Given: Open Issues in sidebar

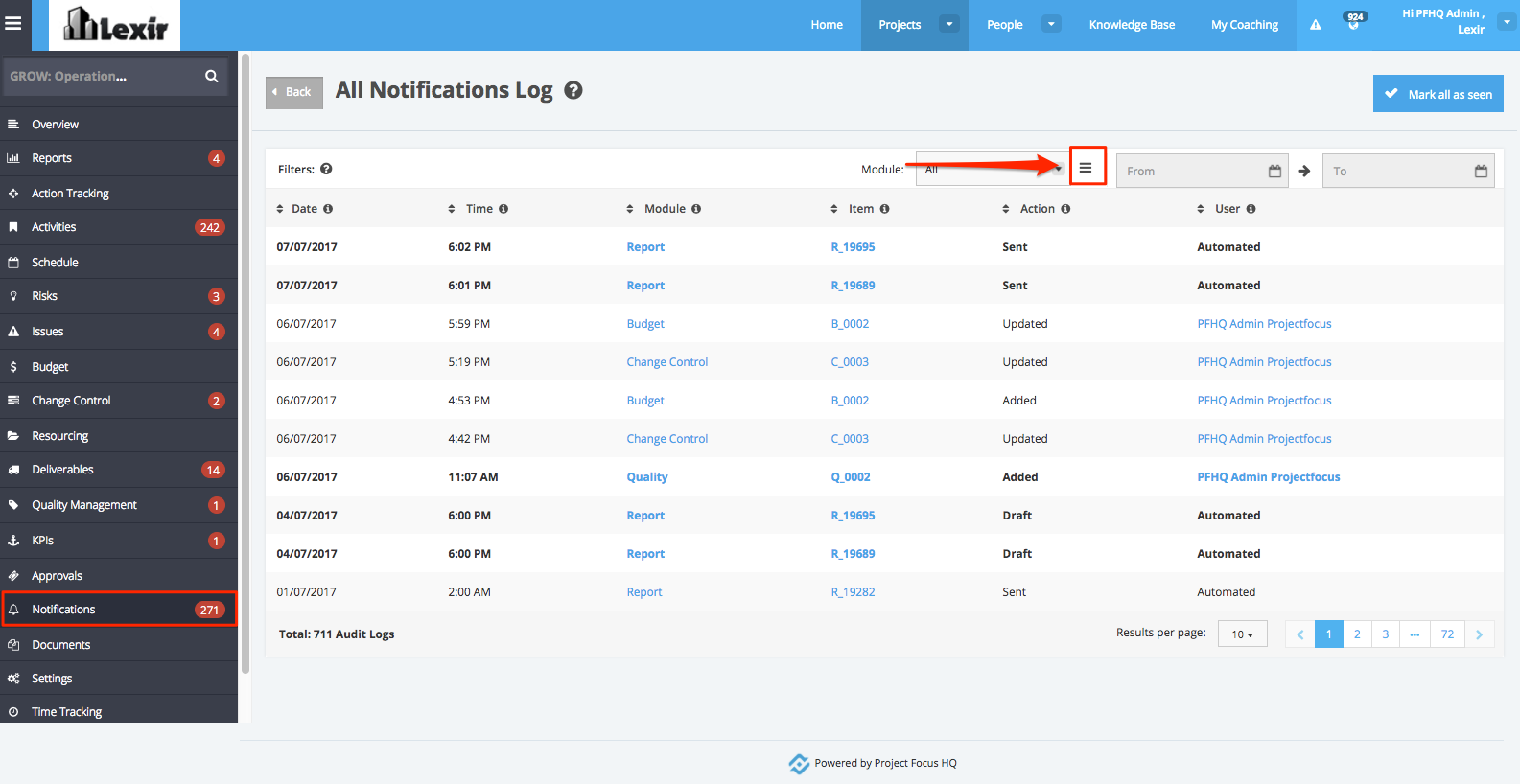Looking at the screenshot, I should coord(119,332).
